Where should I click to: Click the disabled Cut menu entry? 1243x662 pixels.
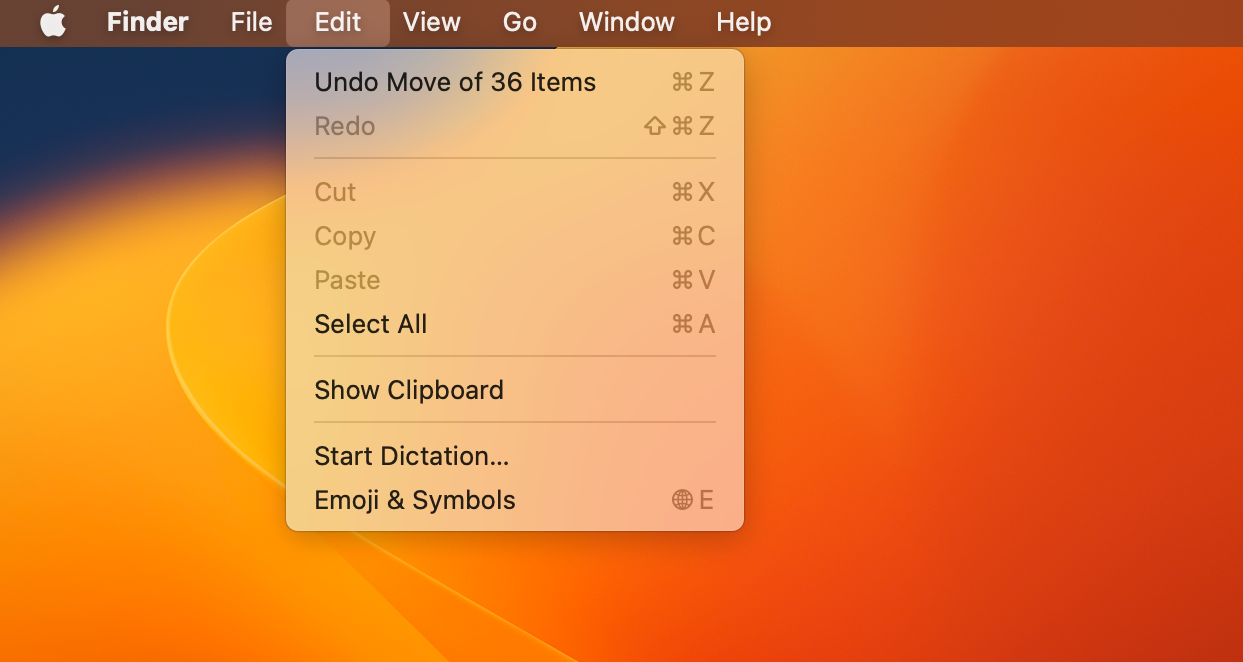pyautogui.click(x=515, y=192)
